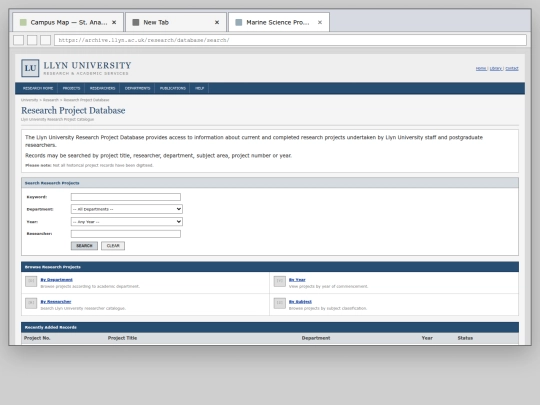
Task: Click the By Subject browse icon
Action: pos(280,303)
